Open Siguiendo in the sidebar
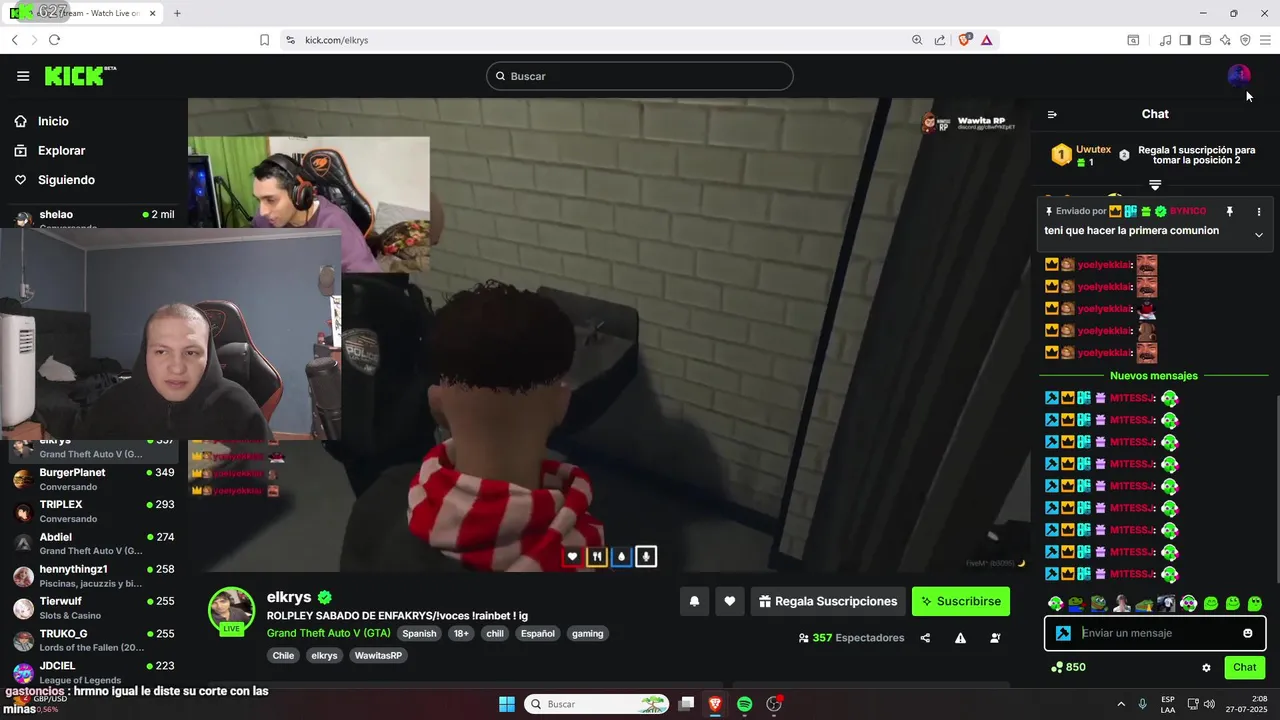 66,180
